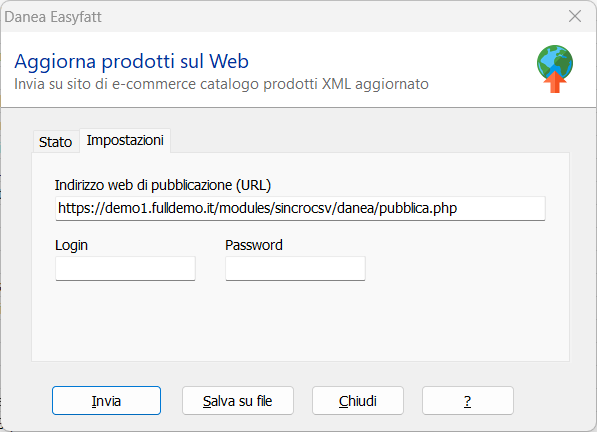Send the catalog with the Invia button

(x=106, y=401)
